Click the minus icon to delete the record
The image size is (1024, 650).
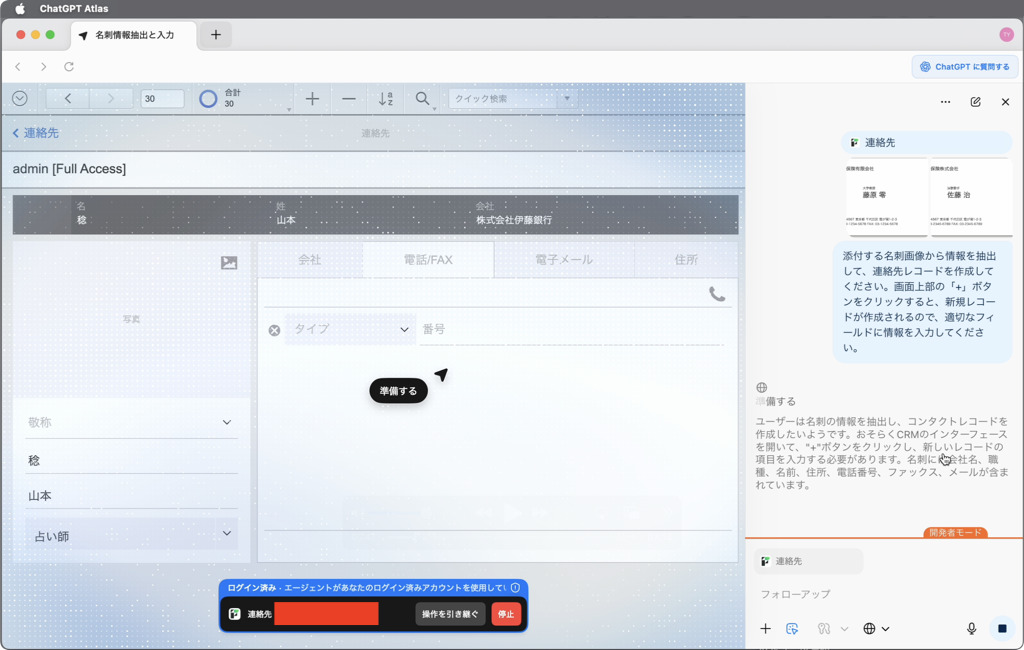(348, 99)
